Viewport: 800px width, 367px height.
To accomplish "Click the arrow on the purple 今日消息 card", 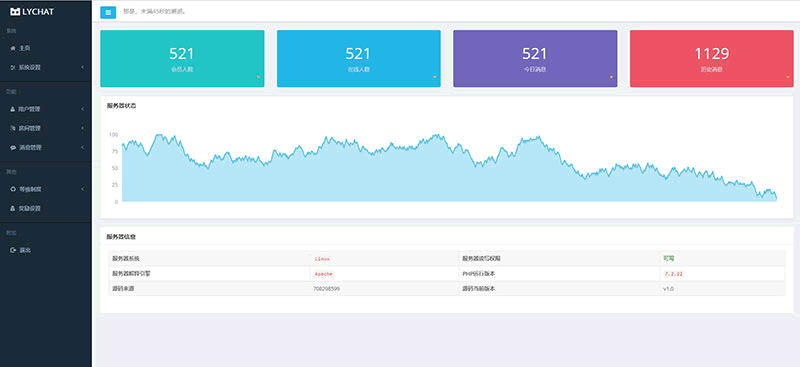I will coord(611,77).
